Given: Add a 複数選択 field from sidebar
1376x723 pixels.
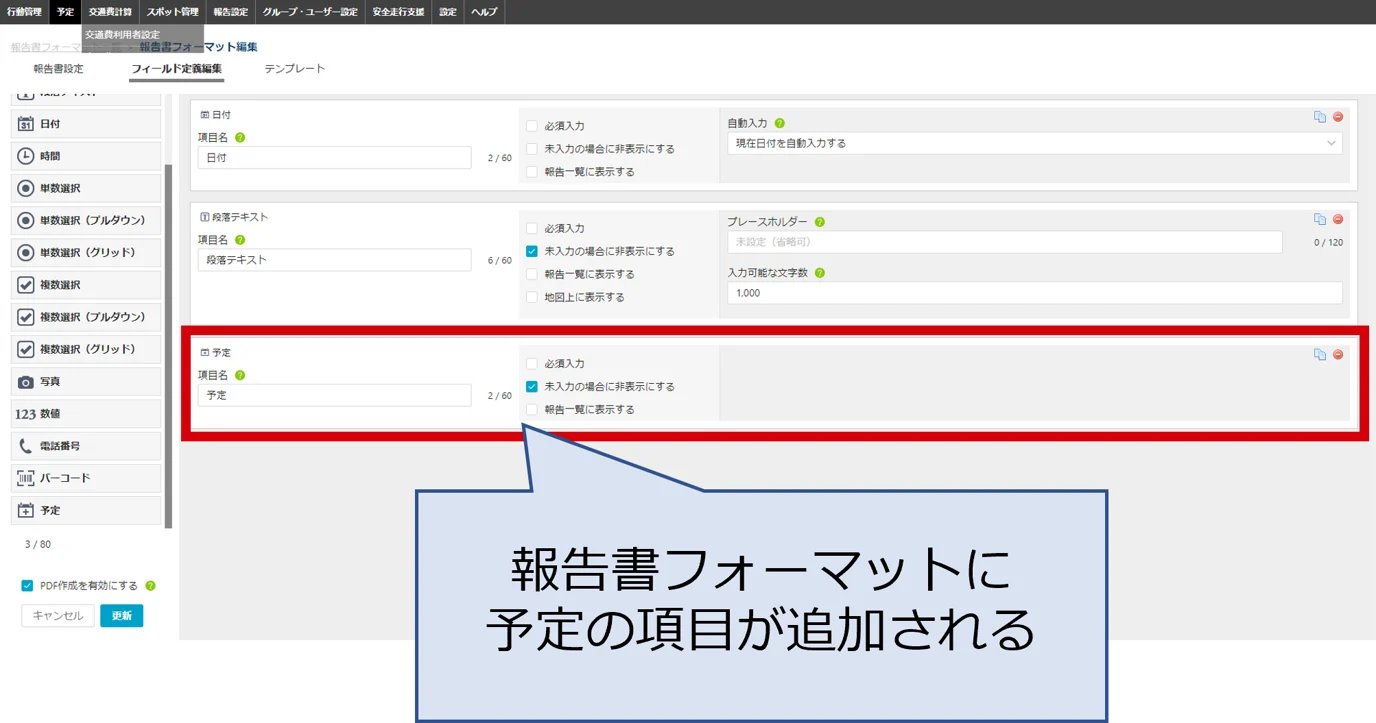Looking at the screenshot, I should point(86,285).
